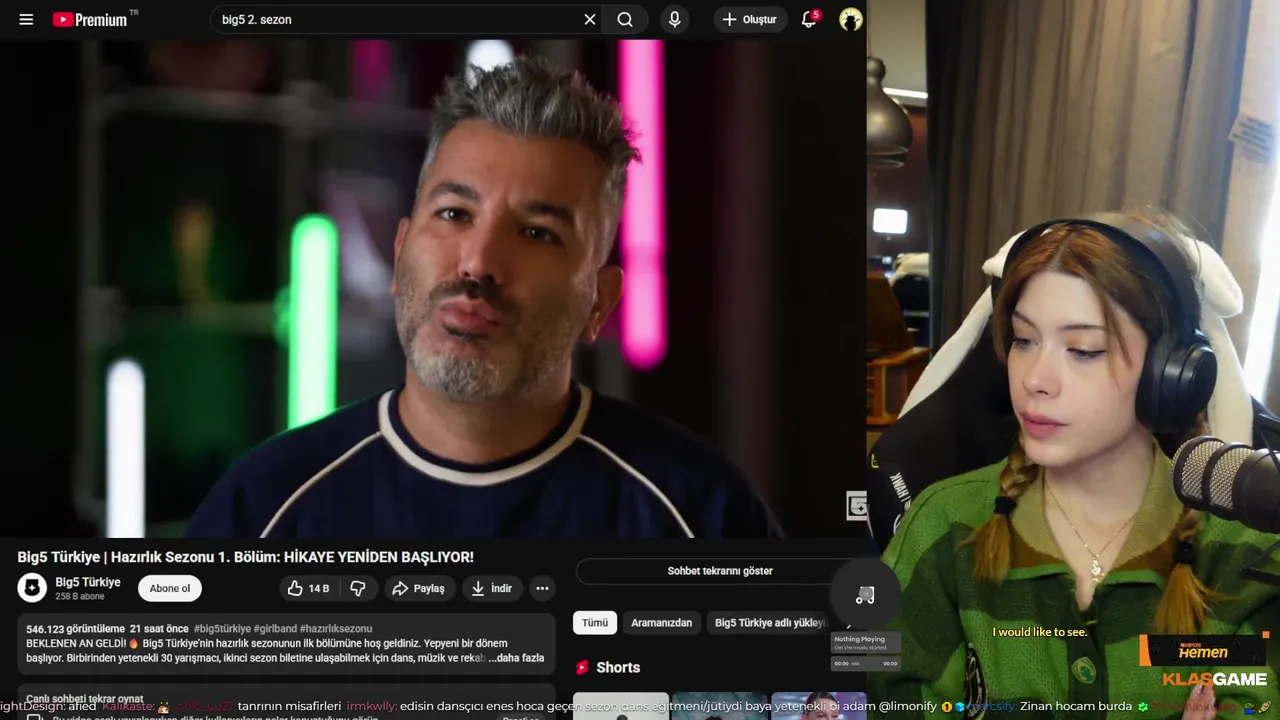Image resolution: width=1280 pixels, height=720 pixels.
Task: Click the Shorts section heading
Action: click(618, 667)
